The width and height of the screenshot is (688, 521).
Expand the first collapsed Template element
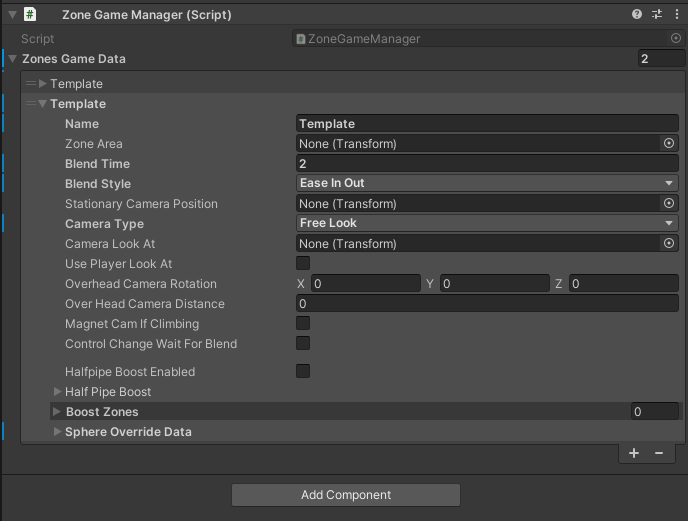pos(43,83)
